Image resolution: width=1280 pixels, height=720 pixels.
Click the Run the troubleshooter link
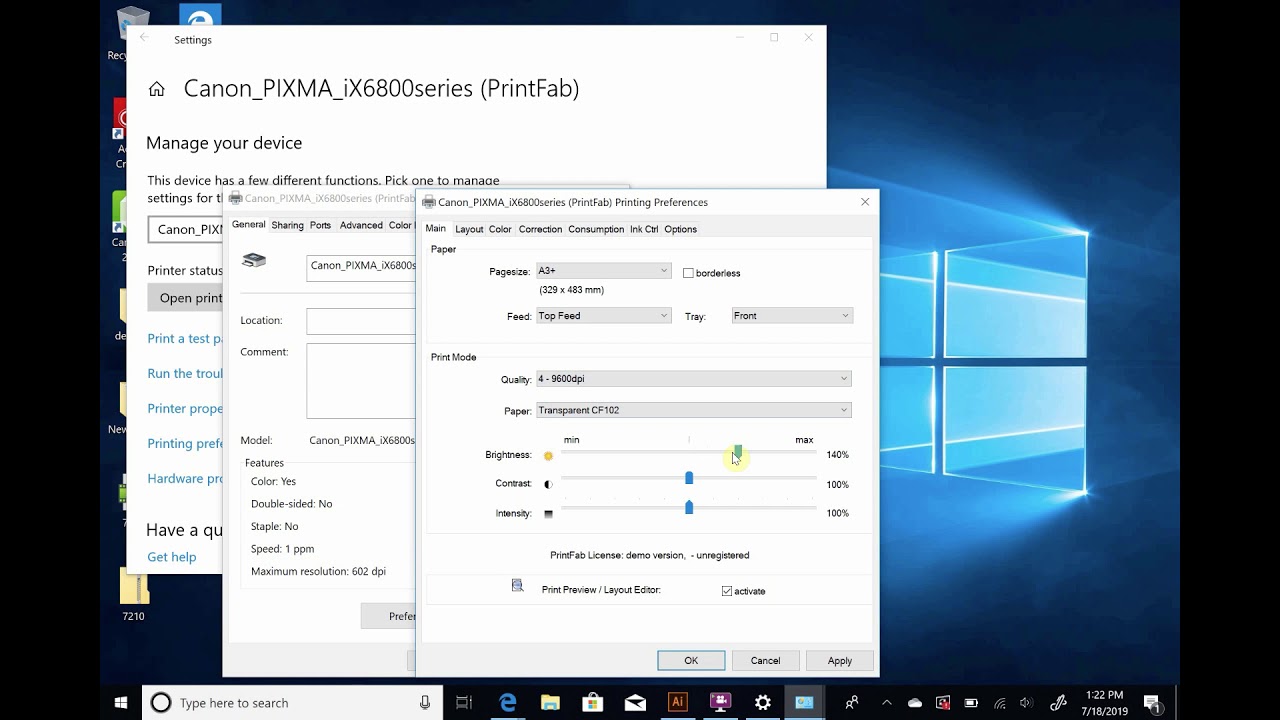pyautogui.click(x=185, y=373)
